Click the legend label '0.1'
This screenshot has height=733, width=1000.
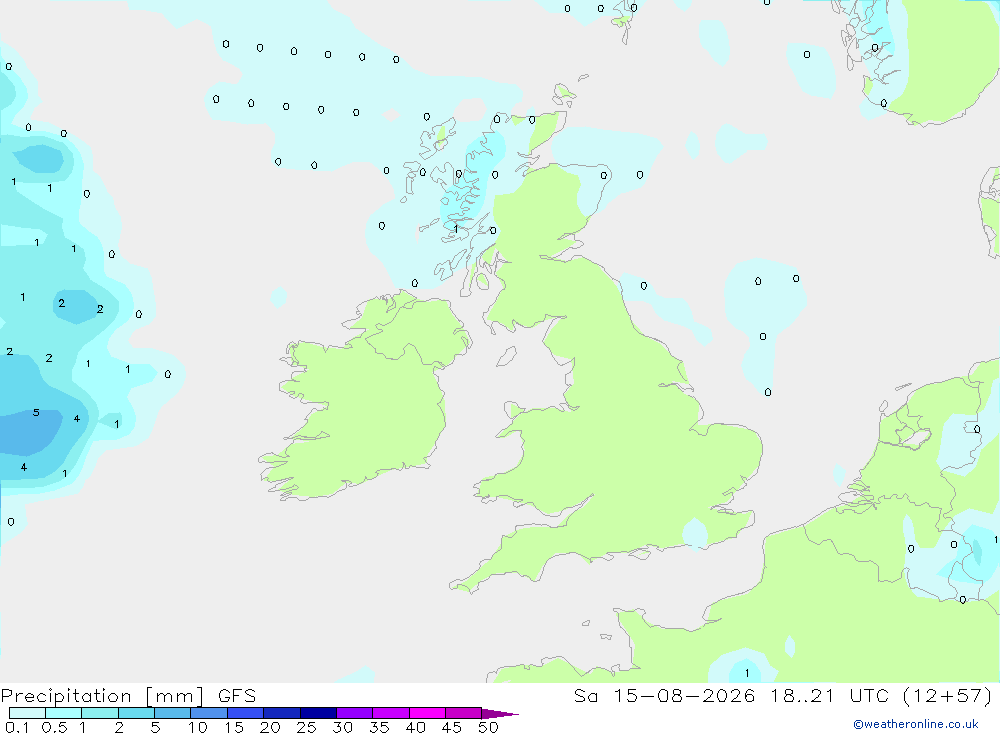[x=17, y=727]
